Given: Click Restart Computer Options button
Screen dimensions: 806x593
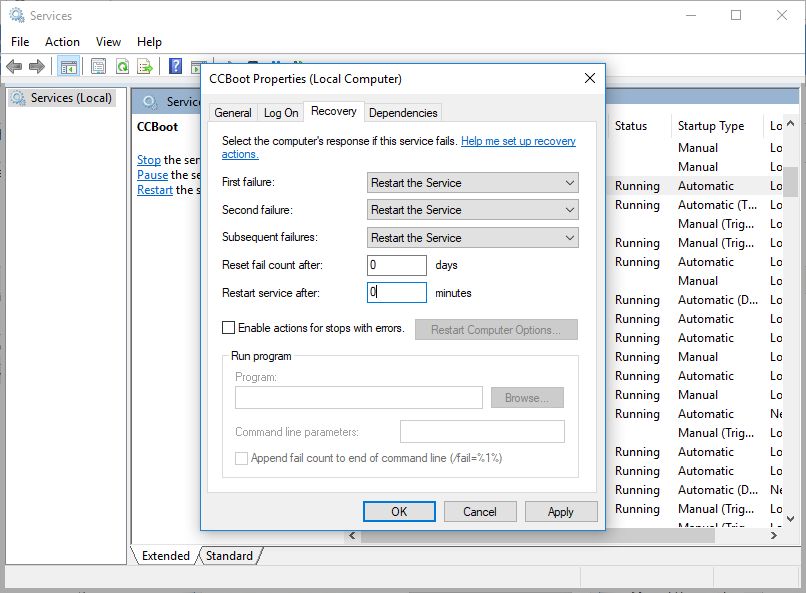Looking at the screenshot, I should click(496, 329).
